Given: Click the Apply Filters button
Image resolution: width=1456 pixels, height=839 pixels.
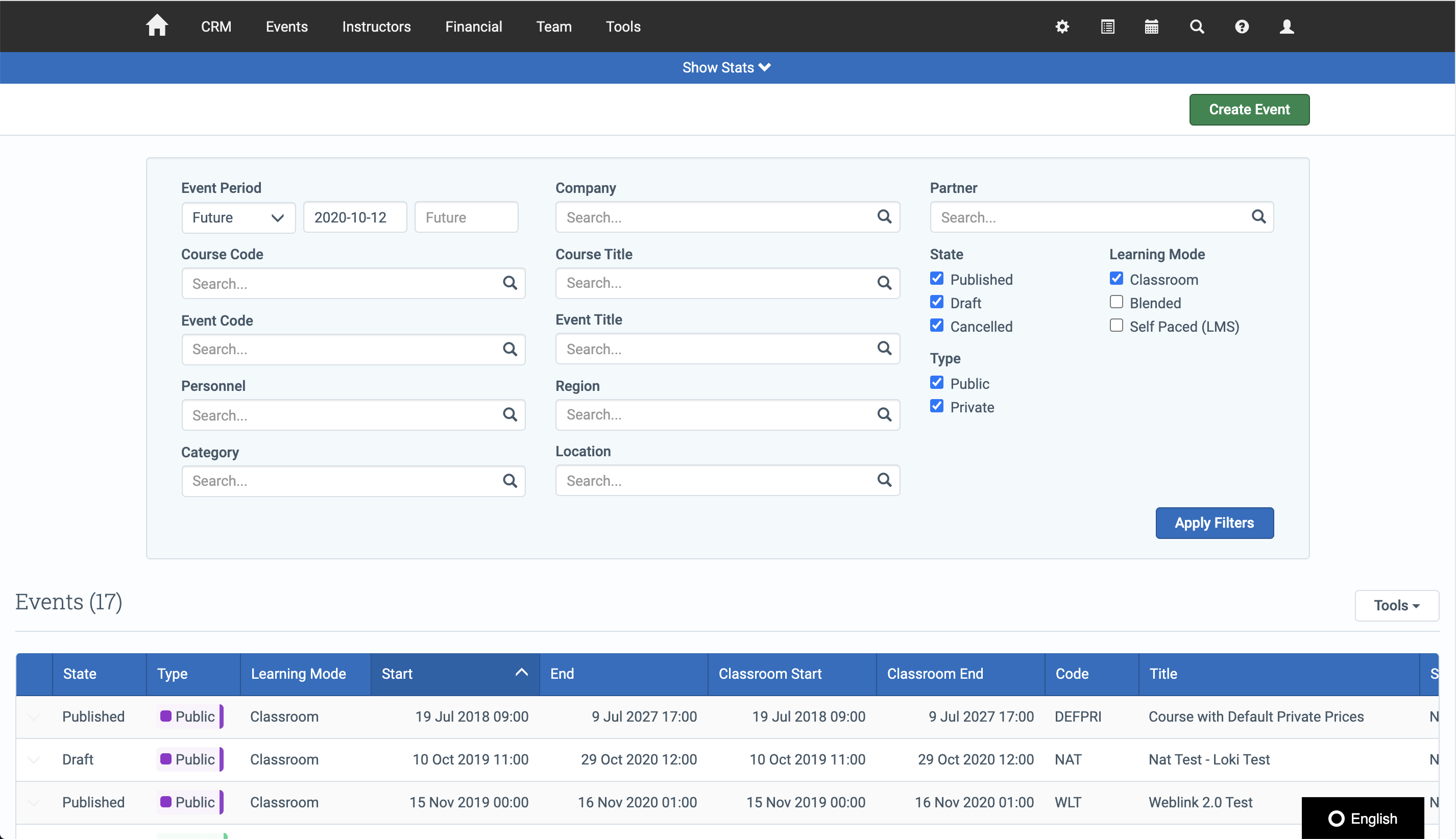Looking at the screenshot, I should click(x=1215, y=522).
